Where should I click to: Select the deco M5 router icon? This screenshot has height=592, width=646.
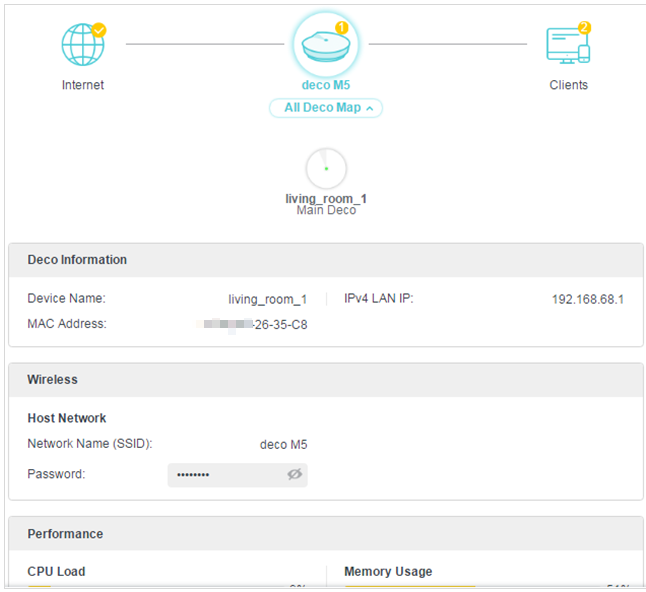point(326,44)
